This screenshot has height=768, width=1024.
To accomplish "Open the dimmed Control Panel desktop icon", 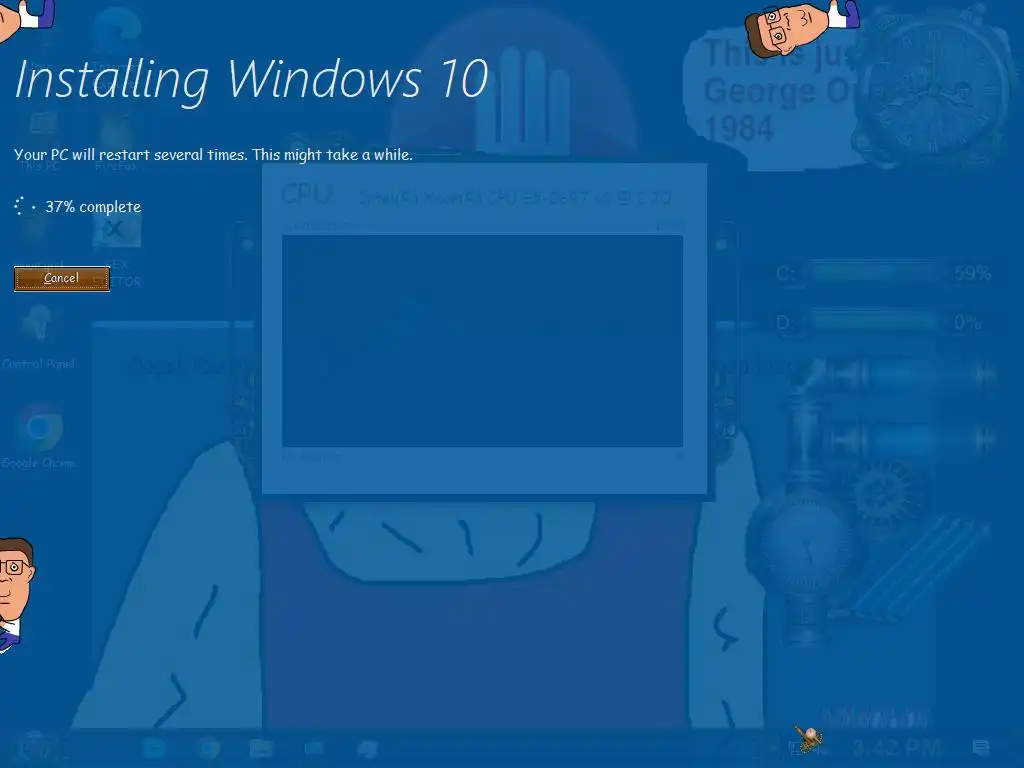I will (39, 338).
